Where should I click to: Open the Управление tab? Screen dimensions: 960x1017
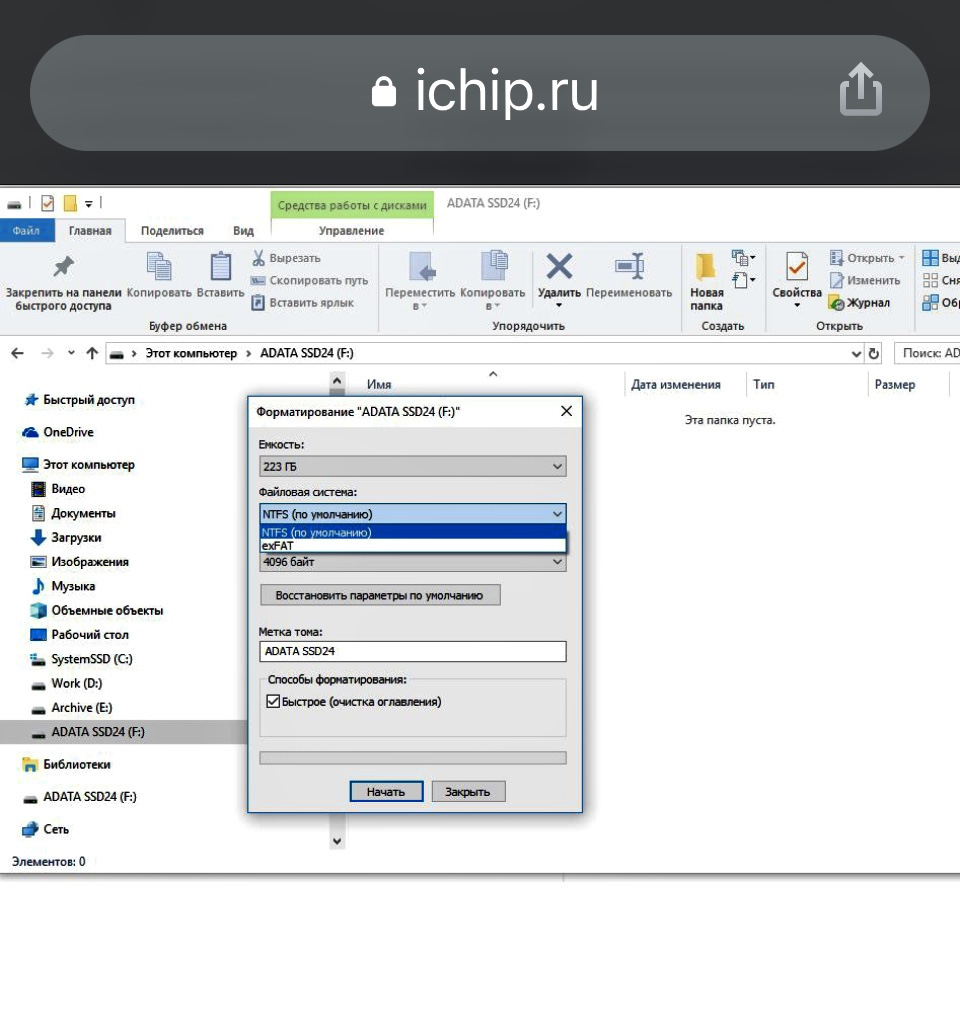[x=352, y=231]
